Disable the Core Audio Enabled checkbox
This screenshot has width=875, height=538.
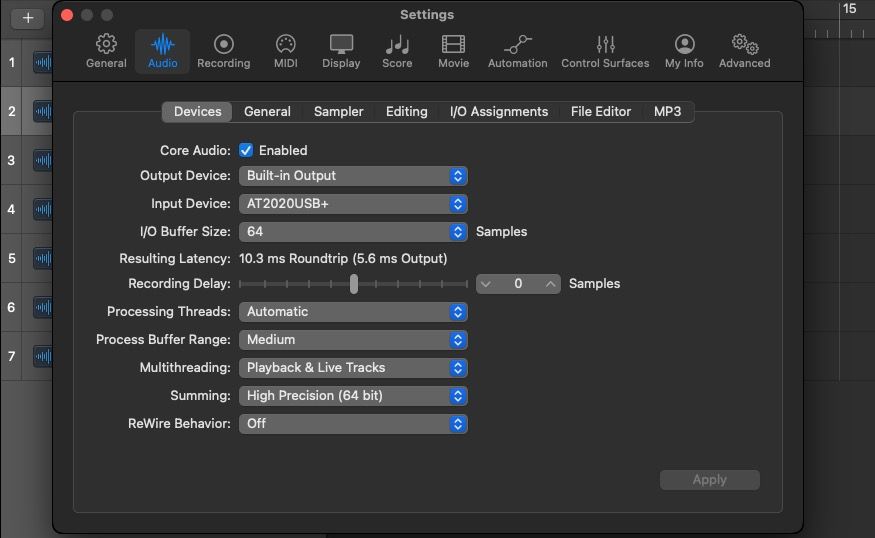[x=246, y=150]
